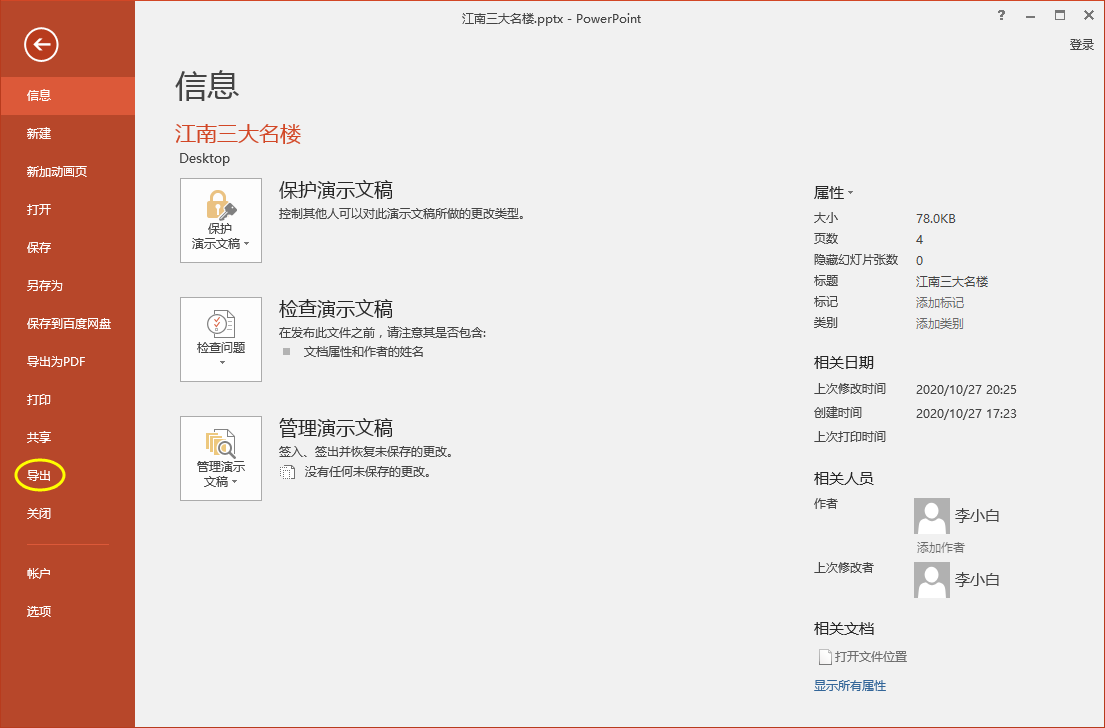Click the PowerPoint help question mark icon
The width and height of the screenshot is (1105, 728).
[1001, 17]
